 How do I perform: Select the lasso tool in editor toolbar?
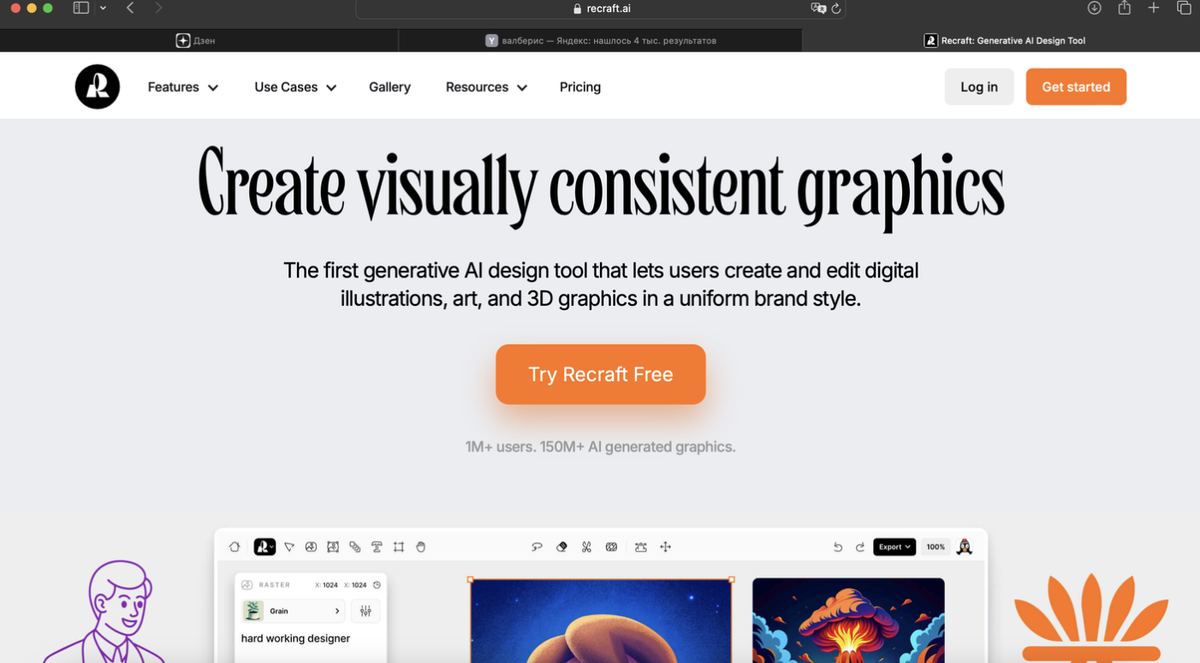point(537,547)
